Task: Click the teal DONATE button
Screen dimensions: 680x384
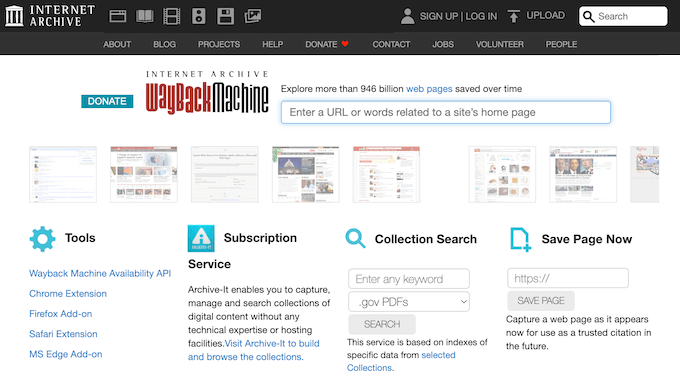Action: (107, 101)
